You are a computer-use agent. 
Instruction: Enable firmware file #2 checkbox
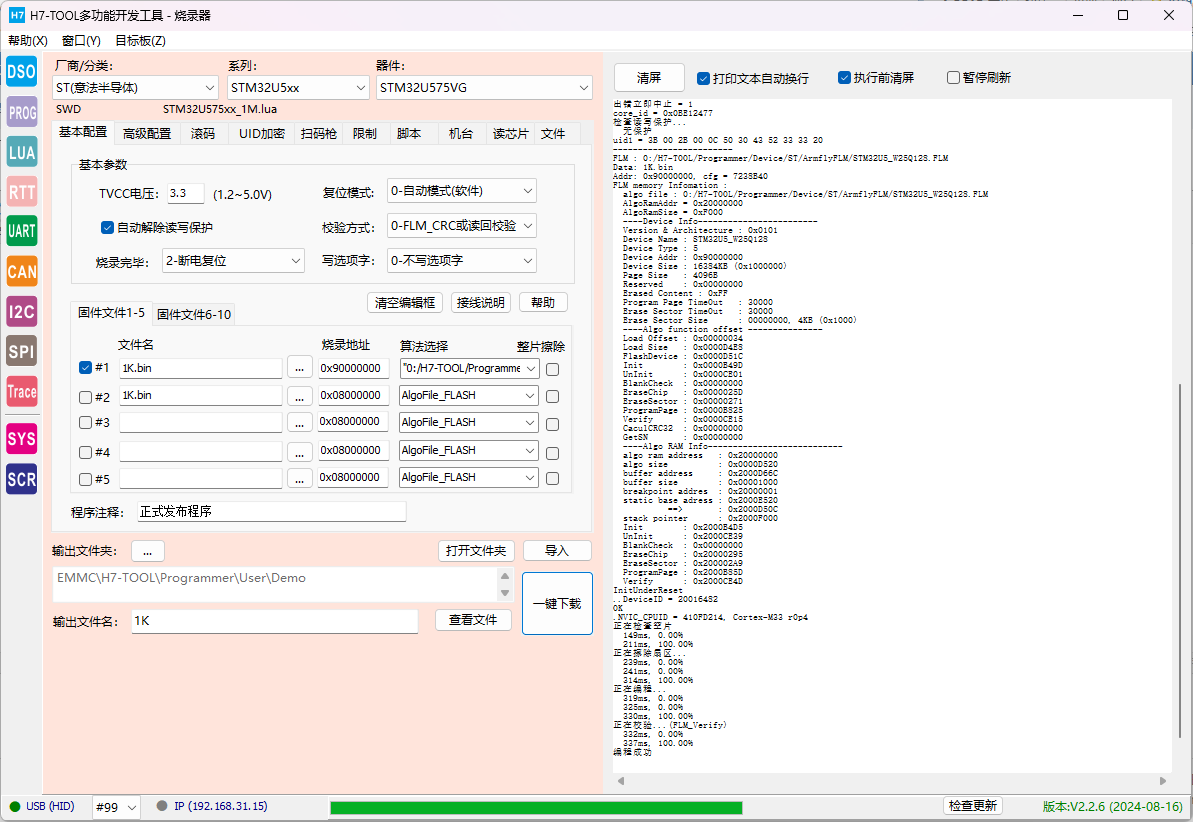85,397
